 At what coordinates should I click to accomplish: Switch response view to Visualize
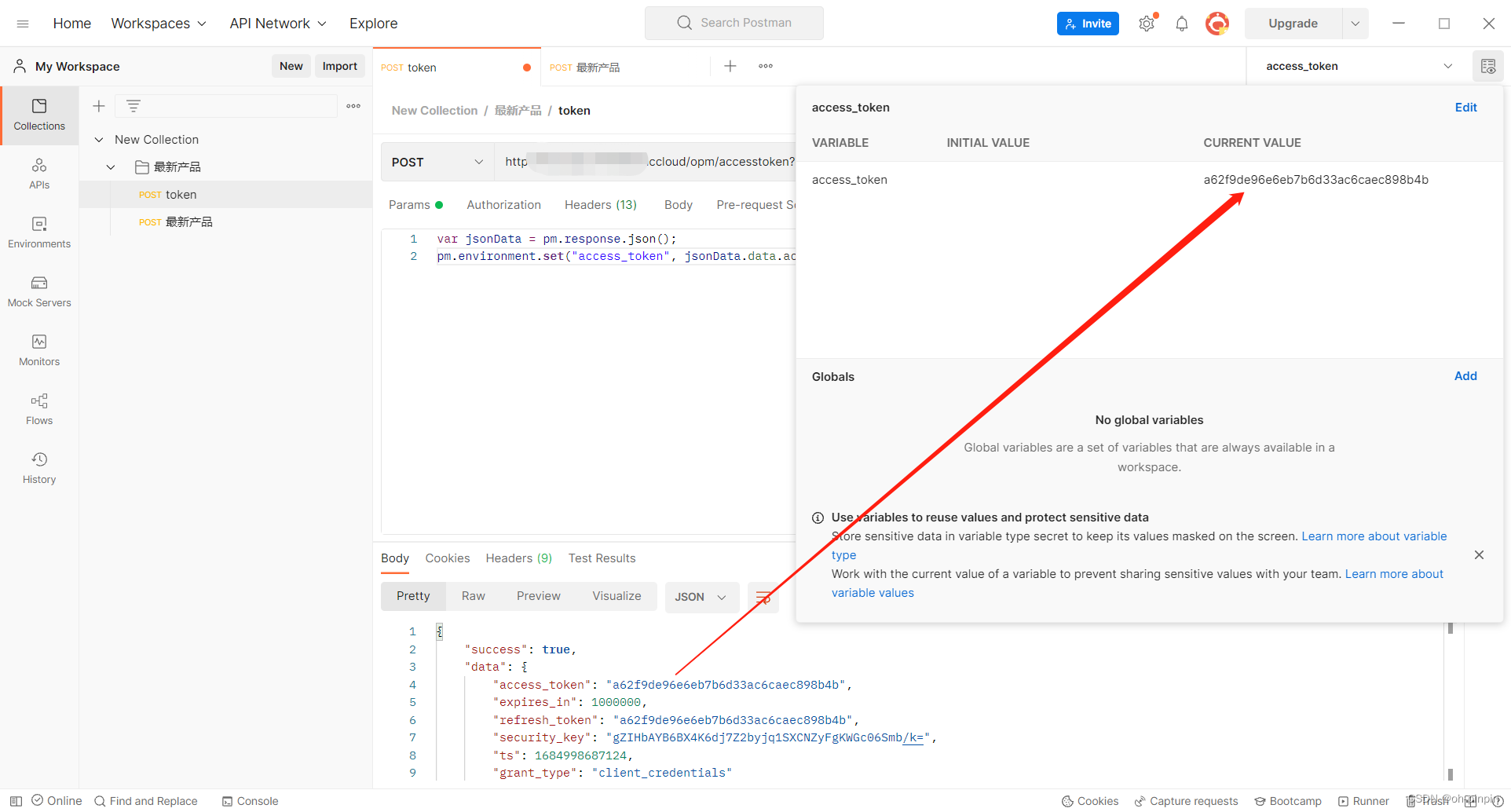click(x=616, y=597)
